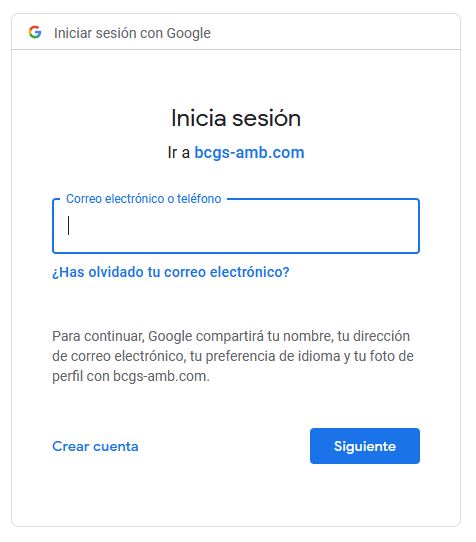Image resolution: width=476 pixels, height=542 pixels.
Task: Focus the email or phone input field
Action: [x=236, y=226]
